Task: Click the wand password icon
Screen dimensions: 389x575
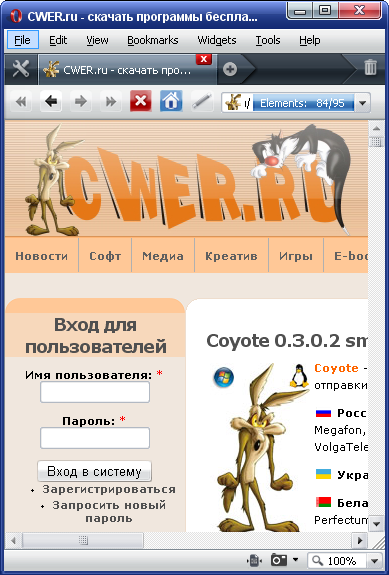Action: pyautogui.click(x=202, y=102)
